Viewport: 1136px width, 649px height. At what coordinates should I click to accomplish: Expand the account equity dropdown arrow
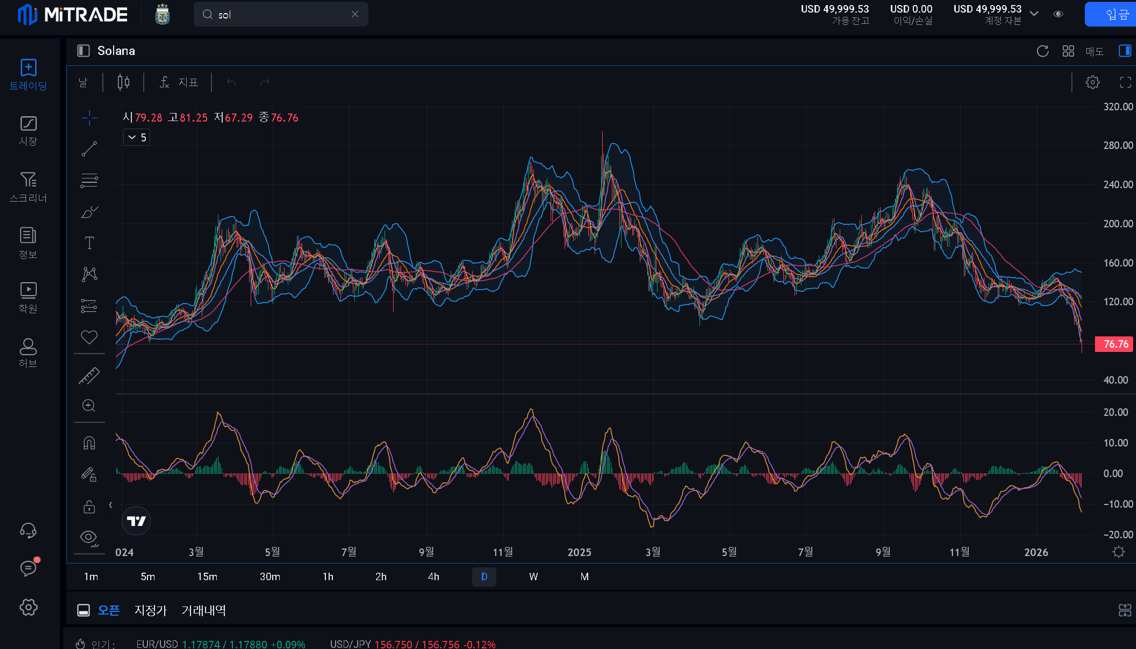coord(1034,14)
